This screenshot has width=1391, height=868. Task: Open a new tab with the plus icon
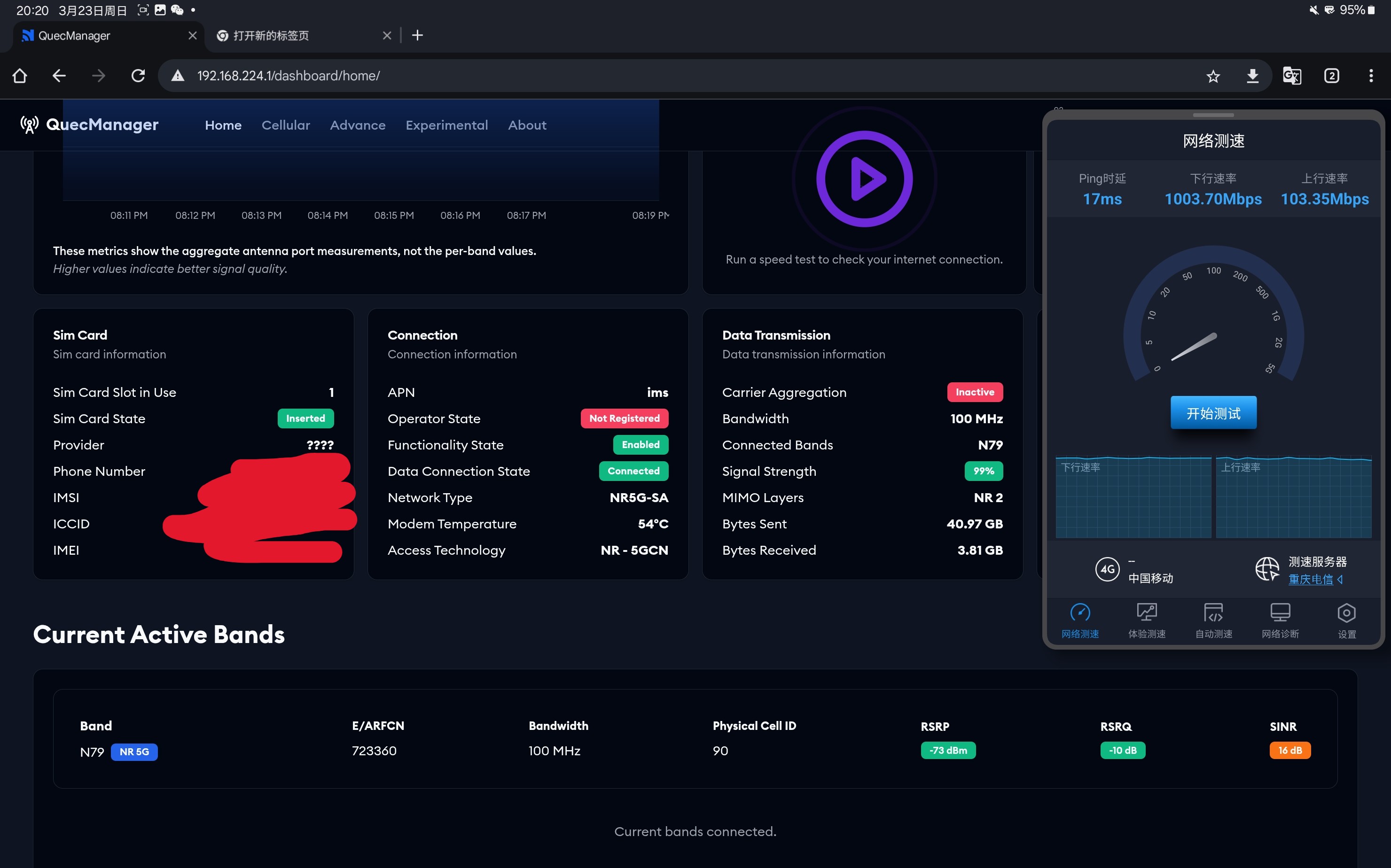point(417,36)
